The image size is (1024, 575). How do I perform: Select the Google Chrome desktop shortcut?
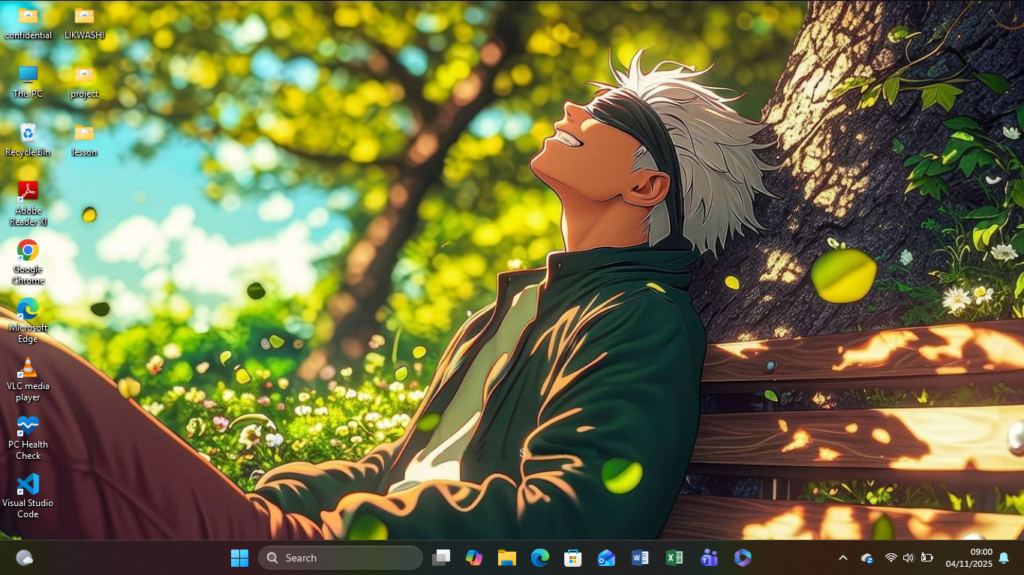[27, 261]
